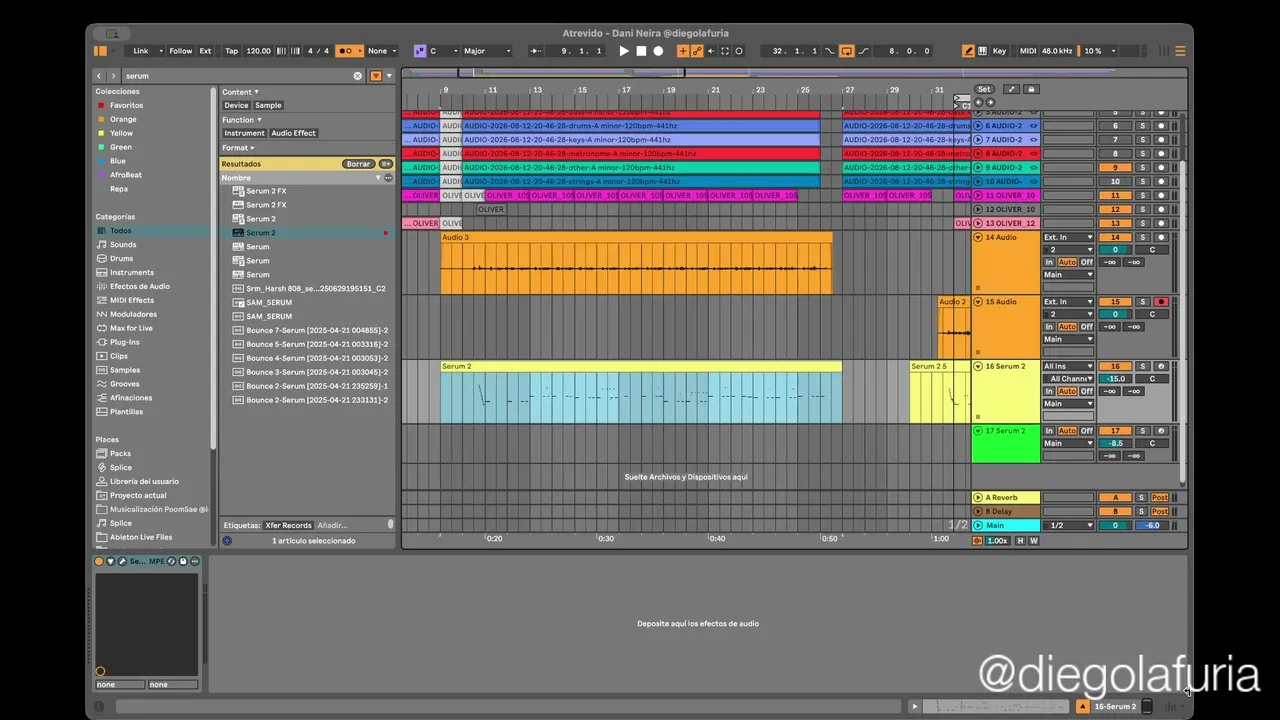1280x720 pixels.
Task: Click the Tap tempo button
Action: 231,51
